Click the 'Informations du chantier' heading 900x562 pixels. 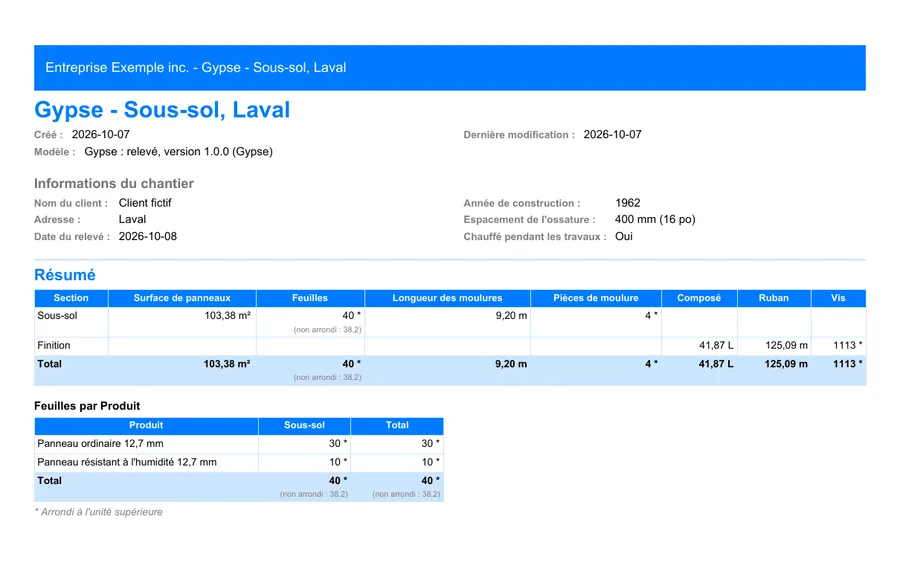(x=114, y=183)
